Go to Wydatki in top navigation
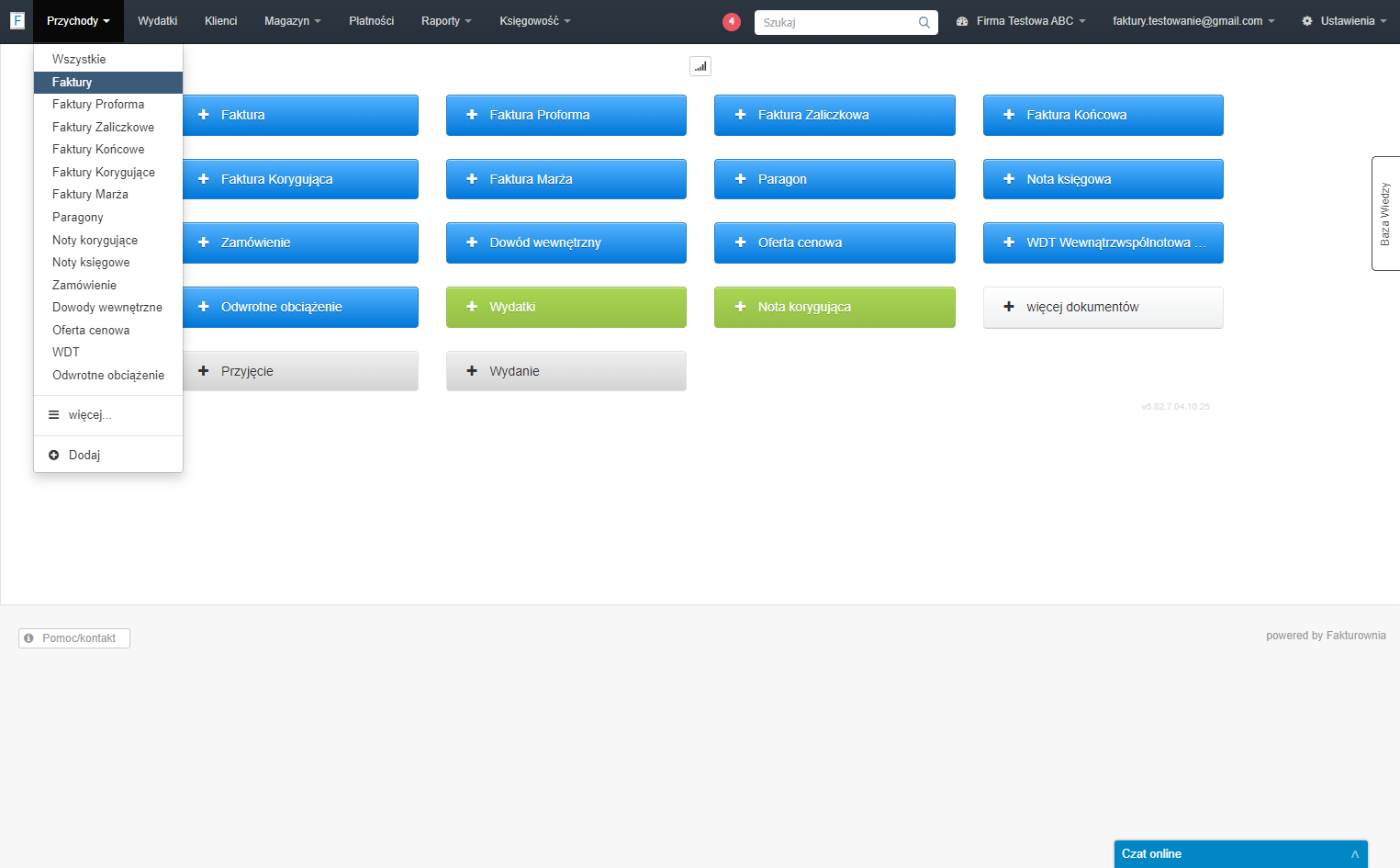 (158, 21)
